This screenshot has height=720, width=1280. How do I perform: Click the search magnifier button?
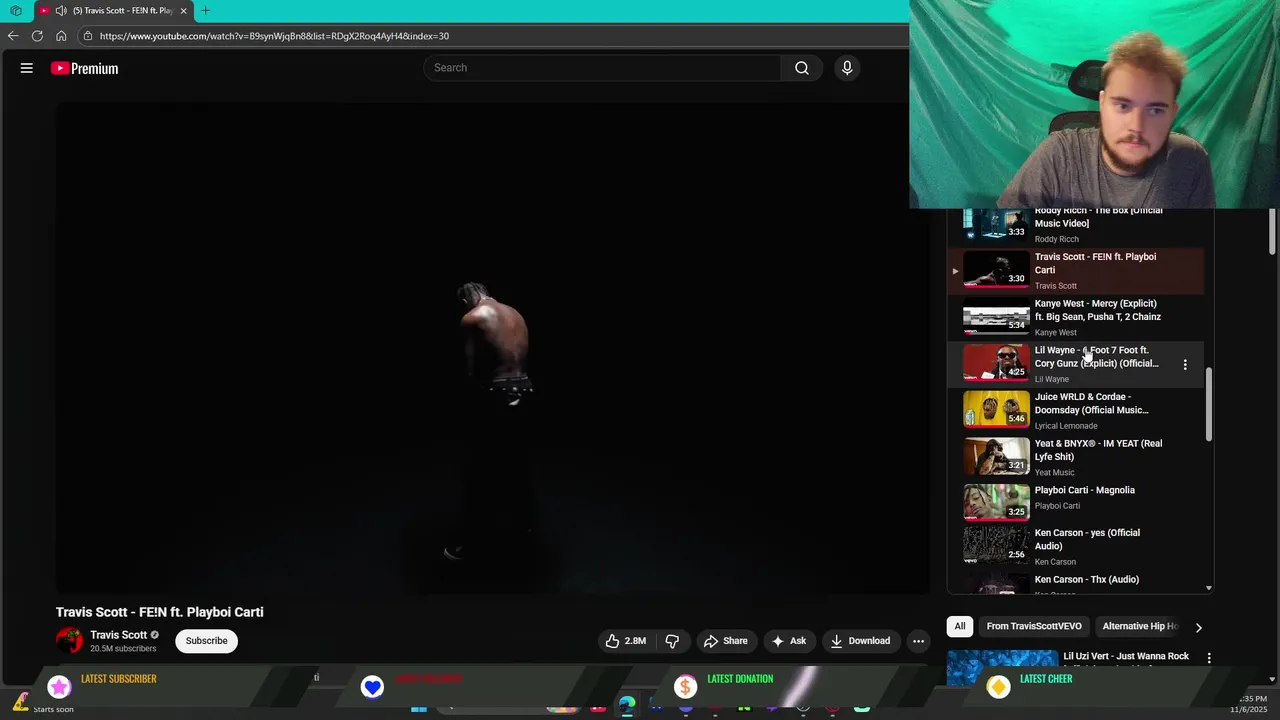tap(802, 68)
